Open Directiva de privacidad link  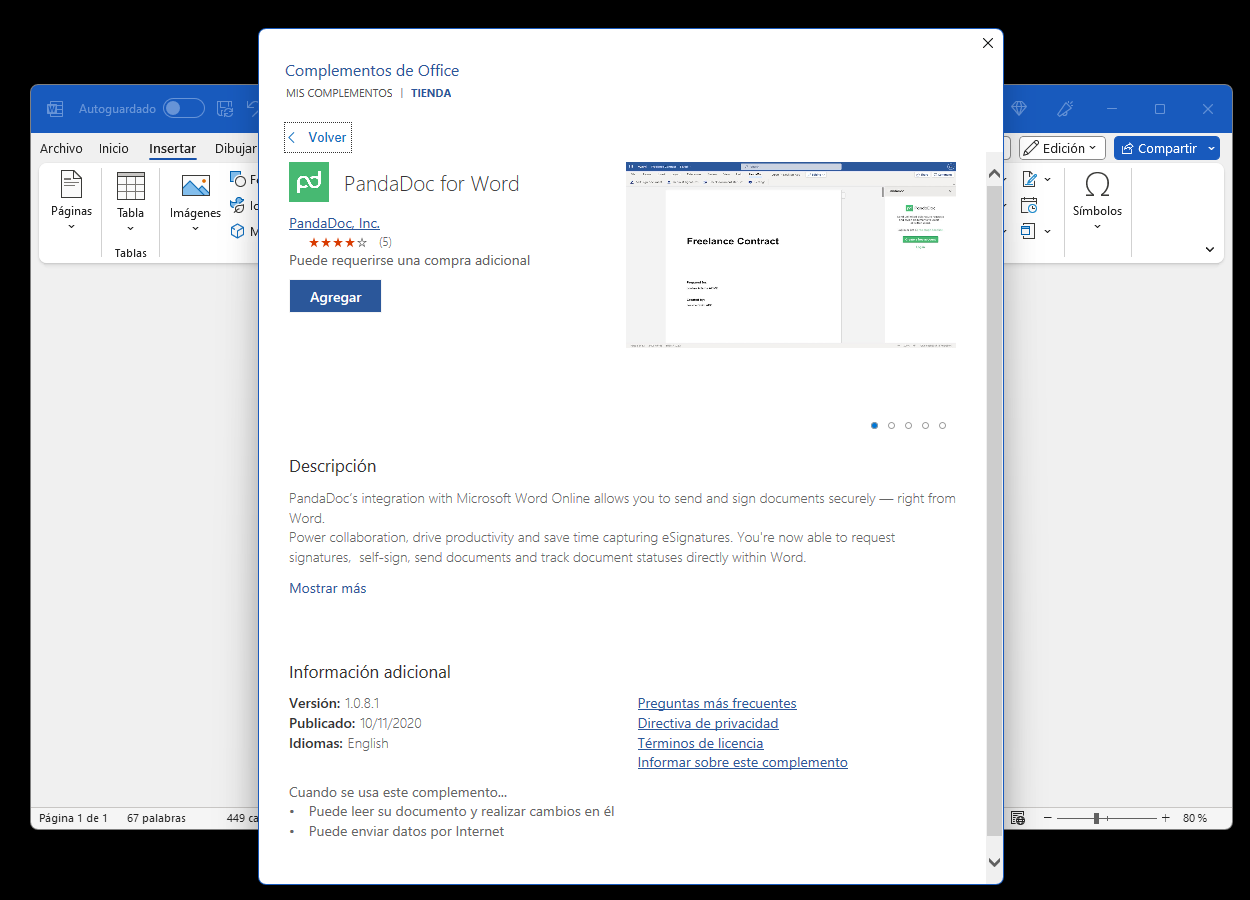tap(708, 723)
